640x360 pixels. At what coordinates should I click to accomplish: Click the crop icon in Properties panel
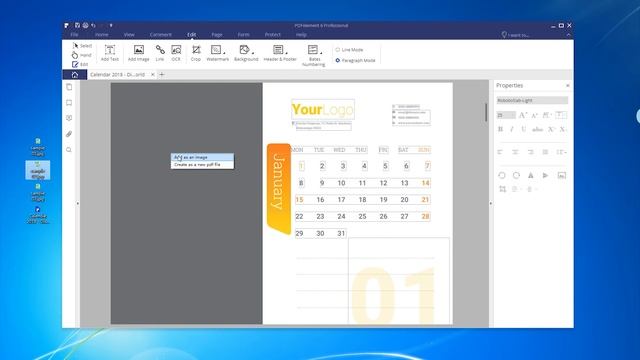[502, 189]
